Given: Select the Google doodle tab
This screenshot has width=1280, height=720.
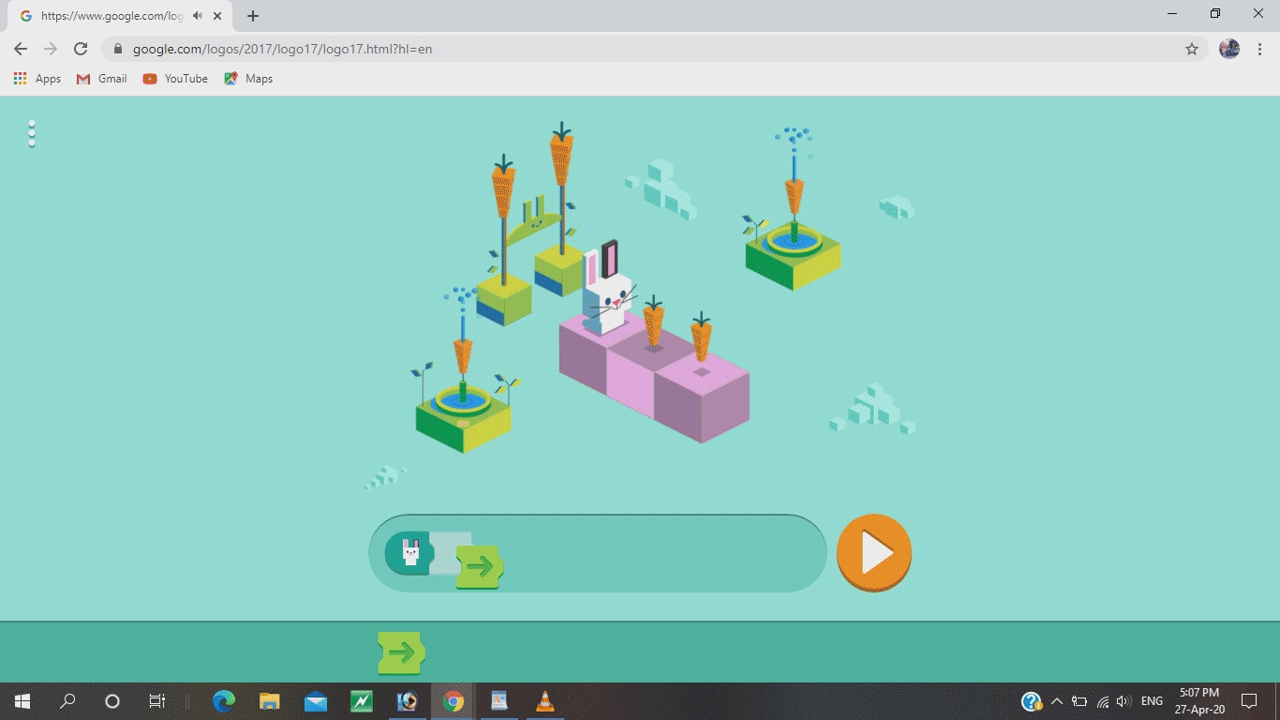Looking at the screenshot, I should coord(120,16).
